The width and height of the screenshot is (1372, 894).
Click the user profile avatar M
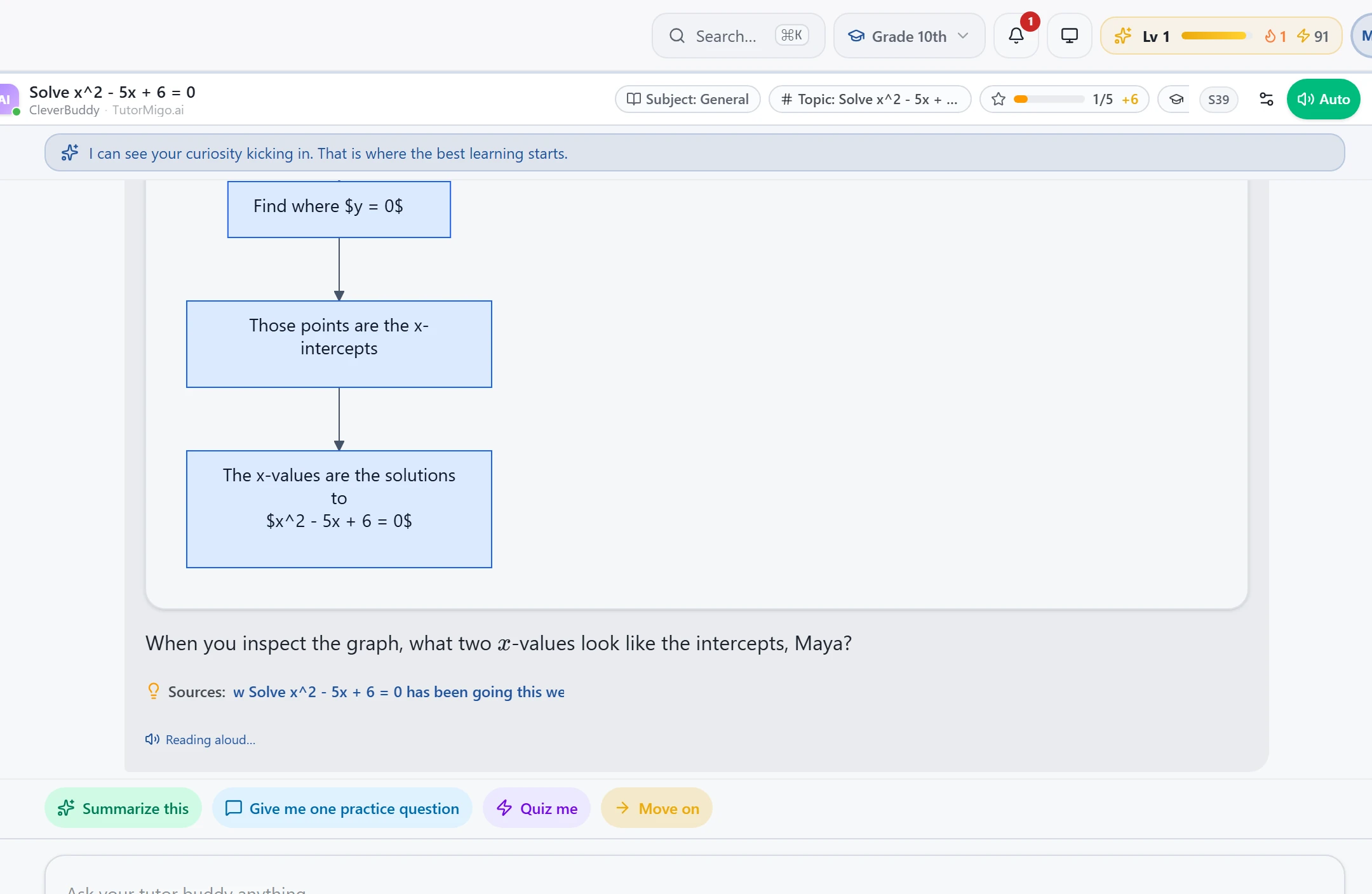tap(1362, 36)
